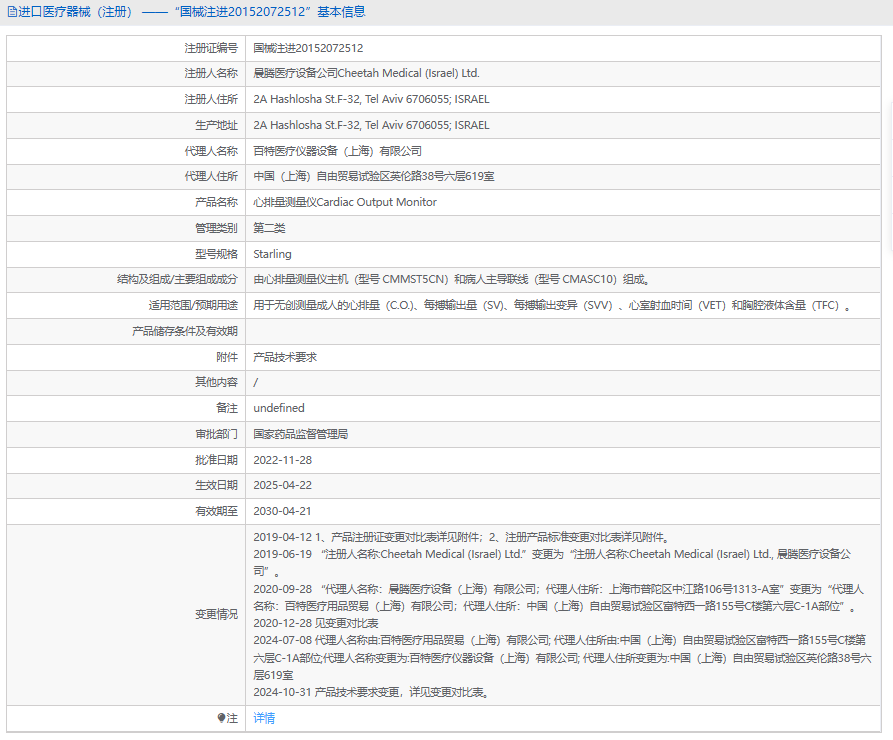The image size is (893, 740).
Task: Click the 备注 value undefined
Action: [279, 408]
